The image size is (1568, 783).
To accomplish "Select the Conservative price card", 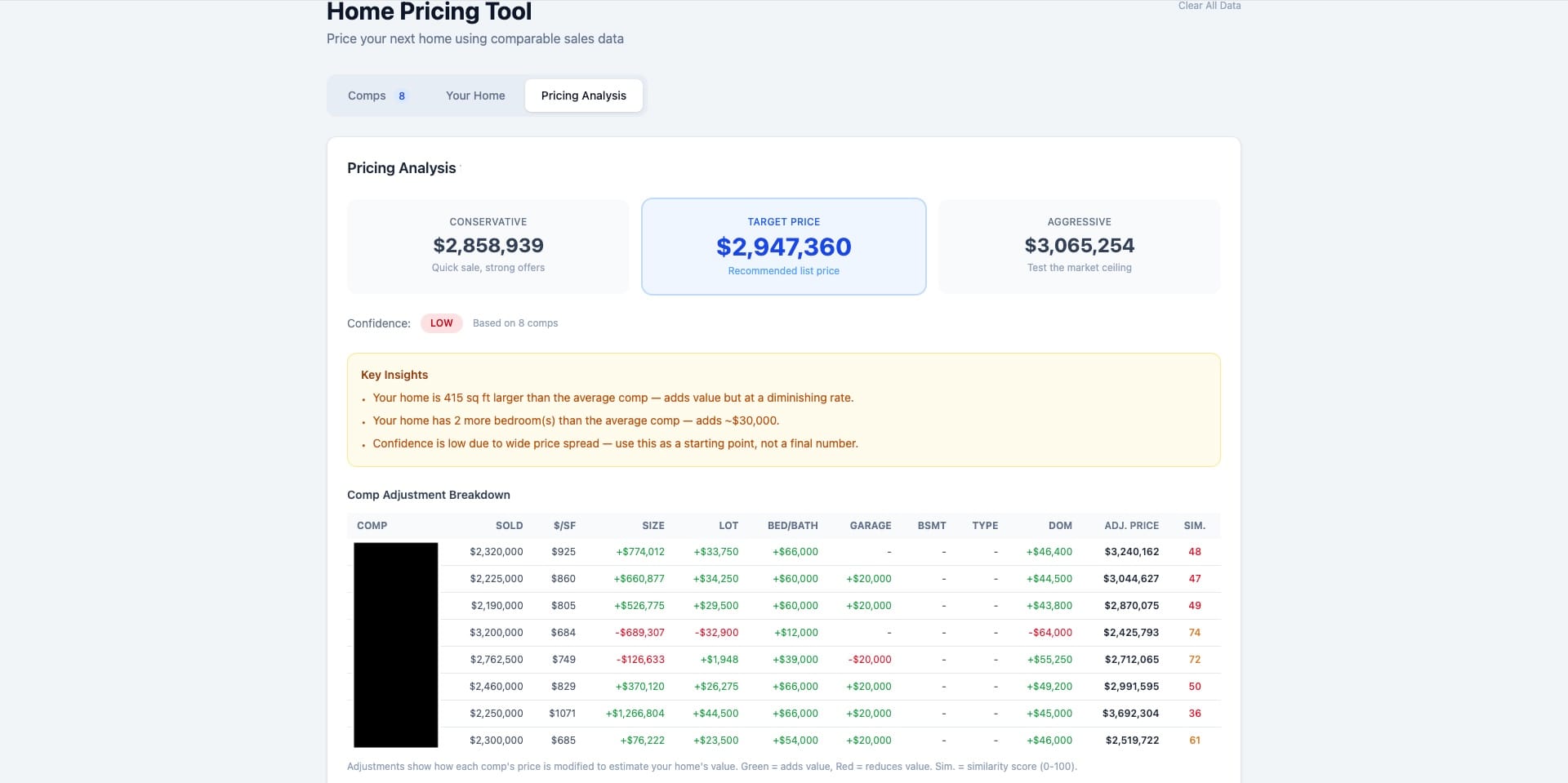I will click(x=488, y=246).
